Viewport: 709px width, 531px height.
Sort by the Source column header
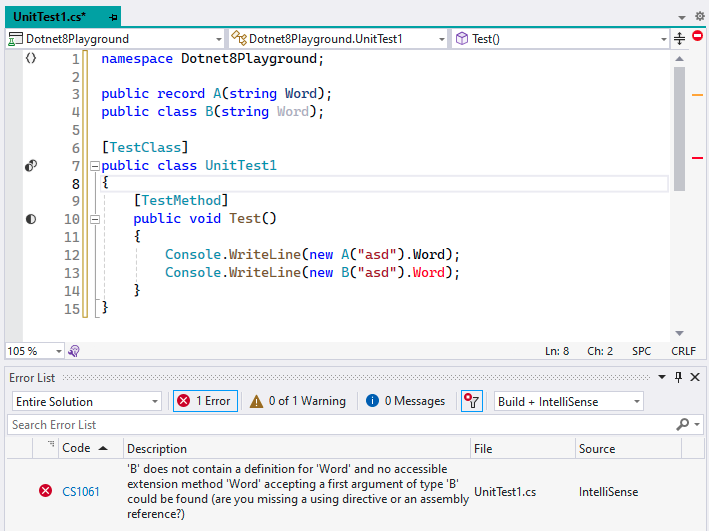(x=629, y=448)
